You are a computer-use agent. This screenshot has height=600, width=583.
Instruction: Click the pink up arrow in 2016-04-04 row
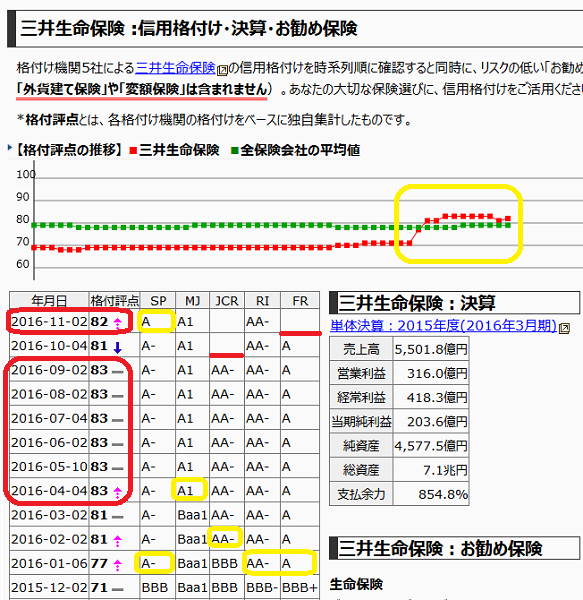118,492
